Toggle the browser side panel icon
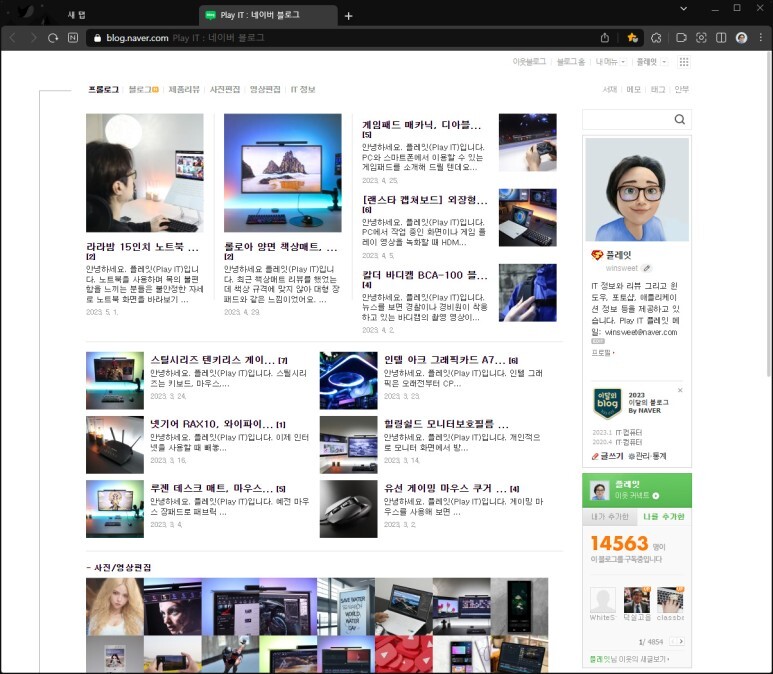 point(721,38)
